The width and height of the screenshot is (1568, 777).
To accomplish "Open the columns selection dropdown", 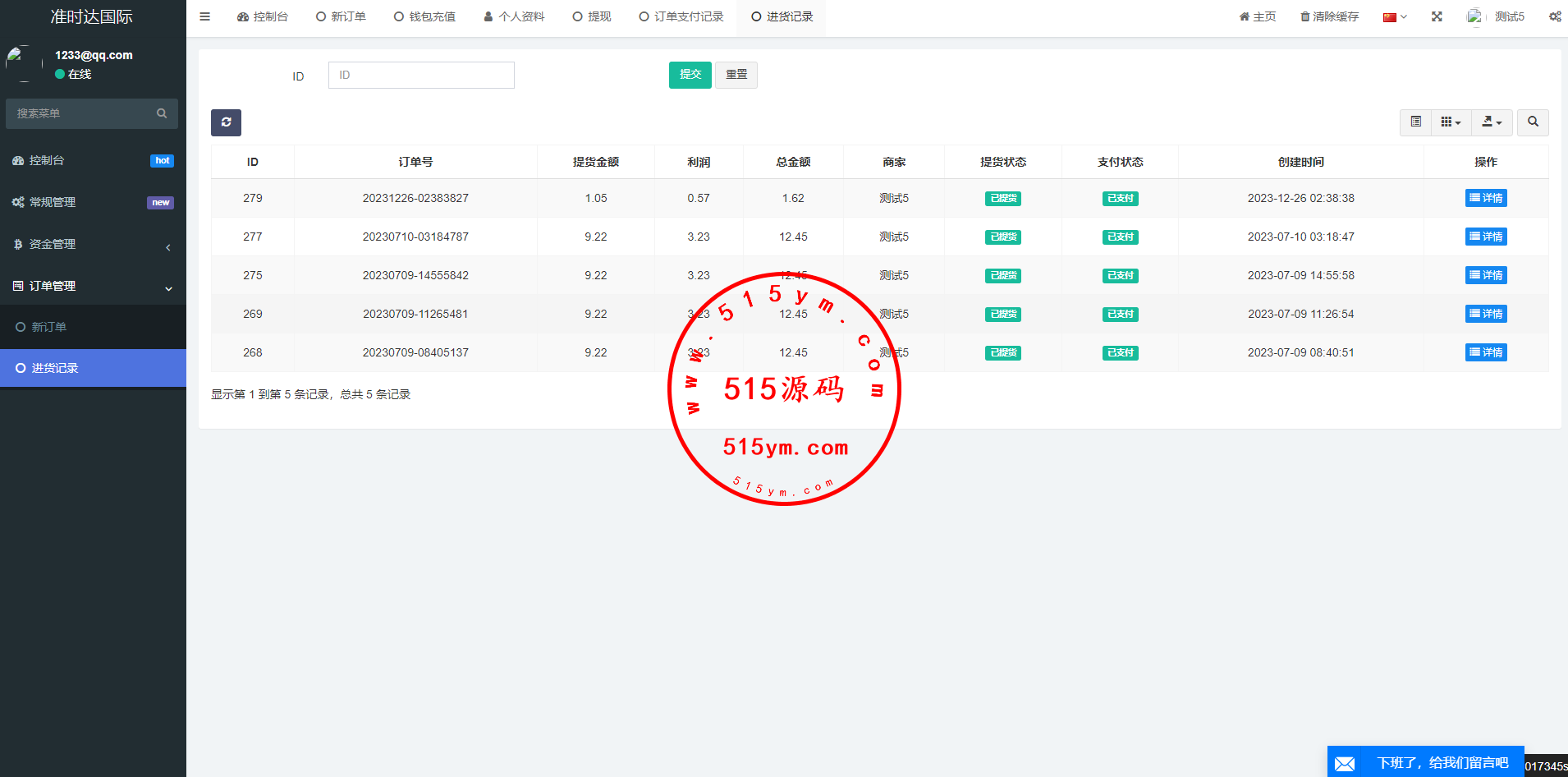I will 1451,122.
